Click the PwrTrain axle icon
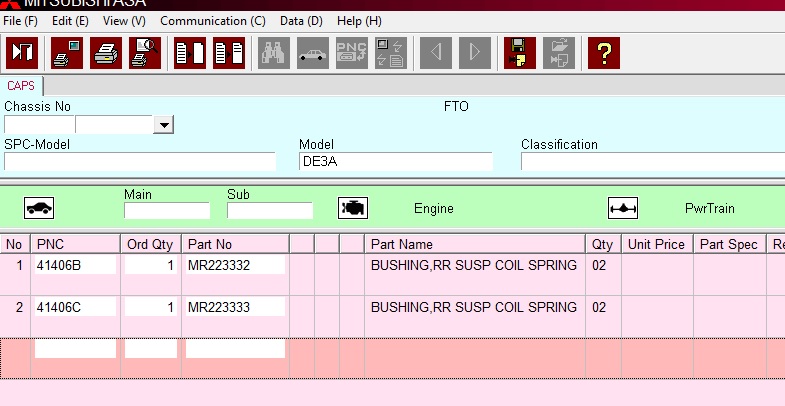Viewport: 785px width, 406px height. [x=623, y=208]
